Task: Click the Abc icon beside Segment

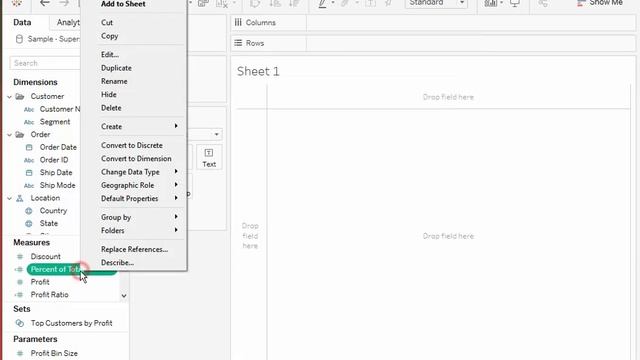Action: tap(29, 122)
